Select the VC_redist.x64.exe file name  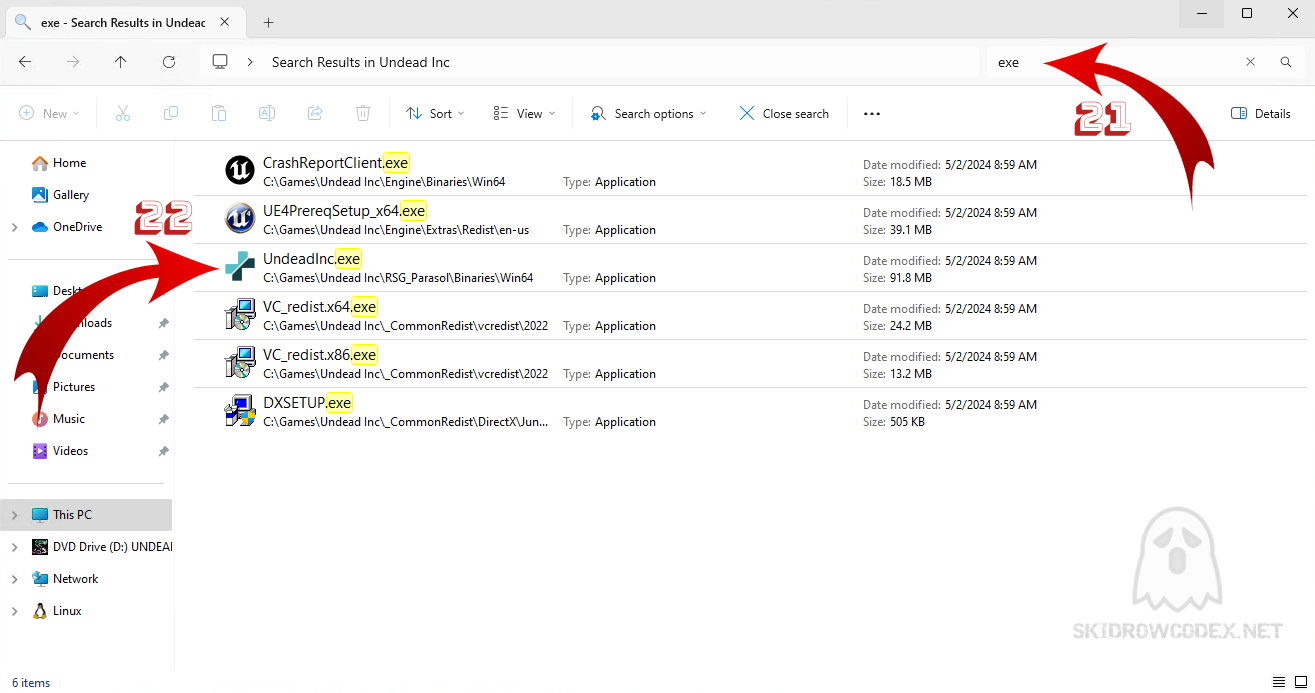tap(319, 307)
